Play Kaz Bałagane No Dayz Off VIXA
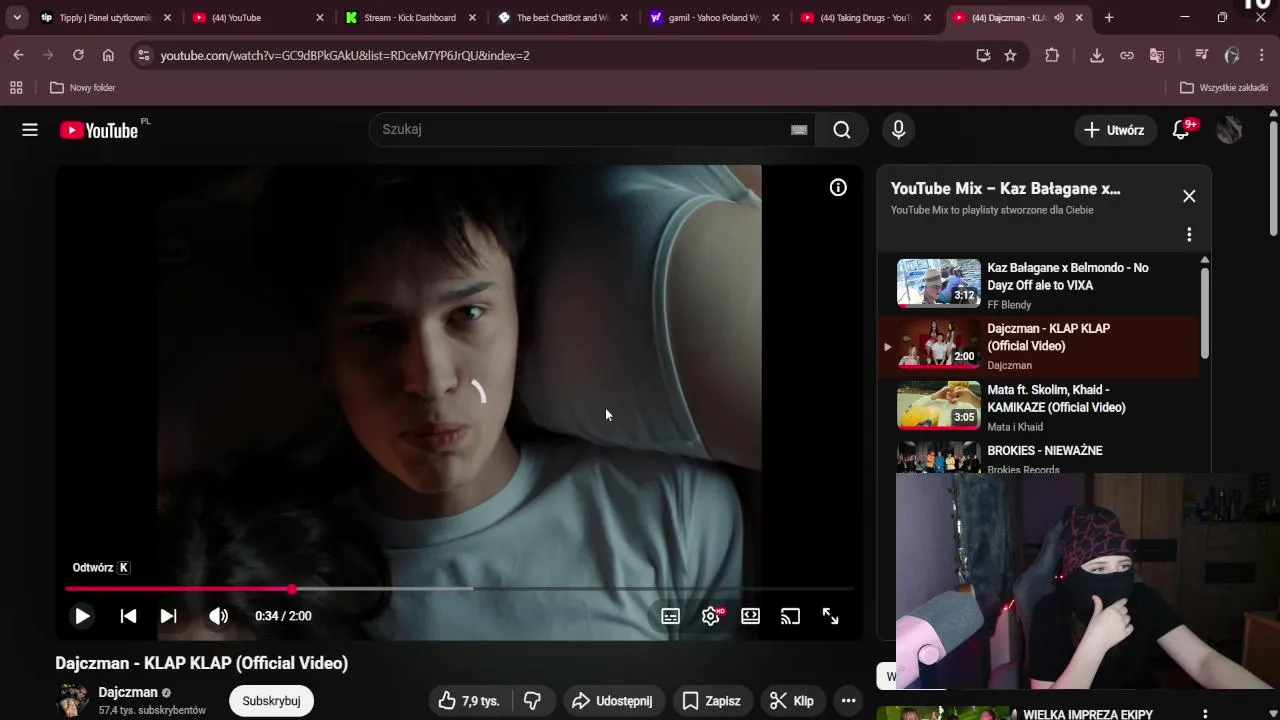Image resolution: width=1280 pixels, height=720 pixels. (x=1038, y=285)
